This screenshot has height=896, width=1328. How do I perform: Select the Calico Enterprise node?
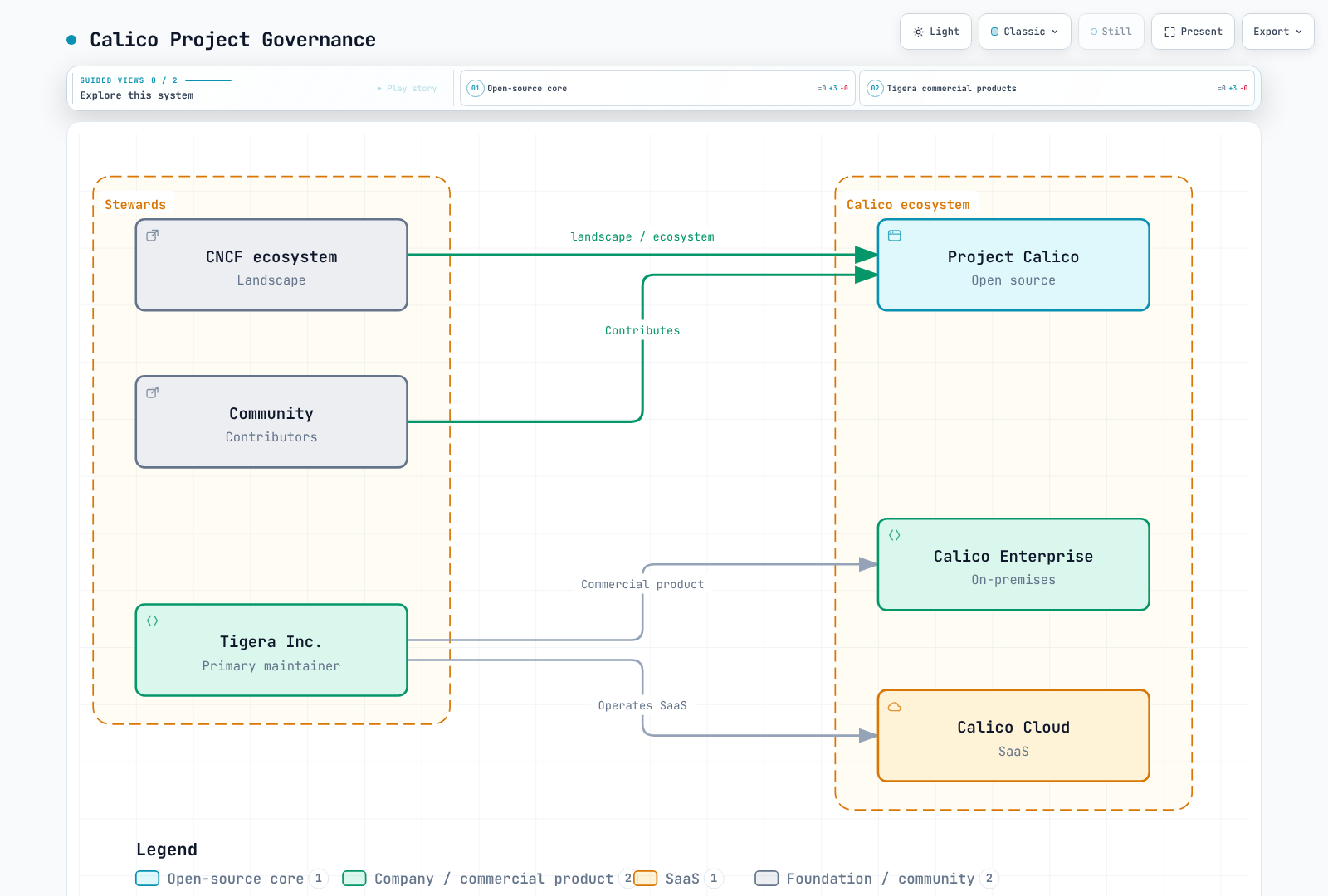1013,565
